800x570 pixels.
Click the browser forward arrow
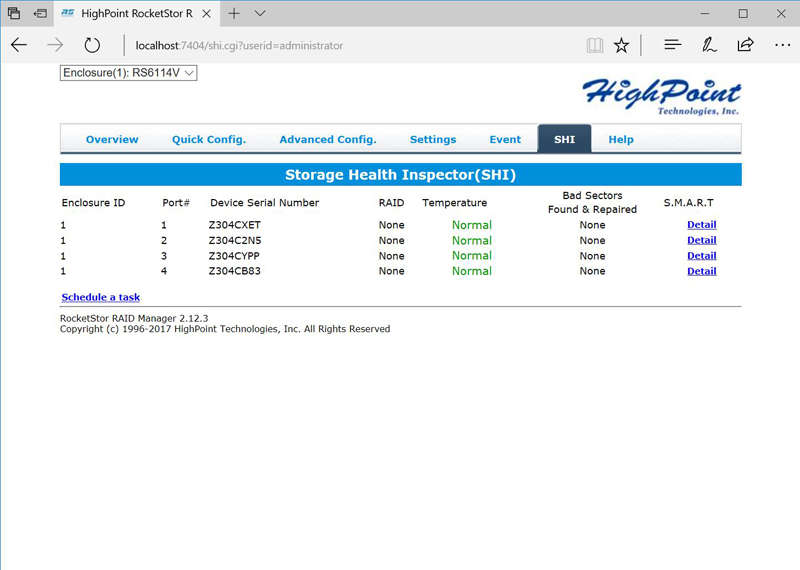point(55,45)
